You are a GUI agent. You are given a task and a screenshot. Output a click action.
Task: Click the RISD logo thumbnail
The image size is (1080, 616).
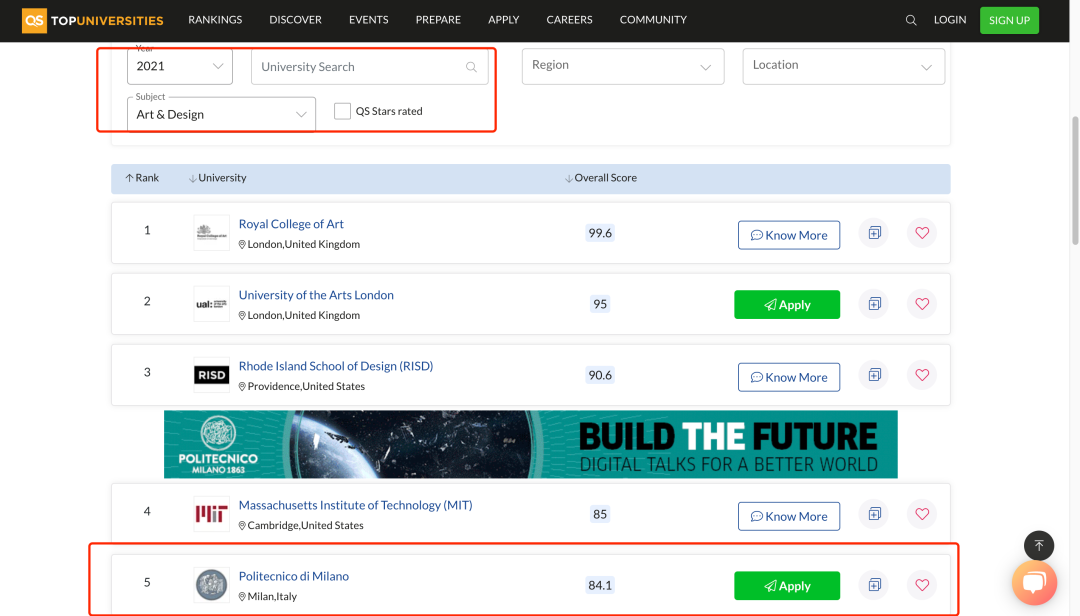211,375
